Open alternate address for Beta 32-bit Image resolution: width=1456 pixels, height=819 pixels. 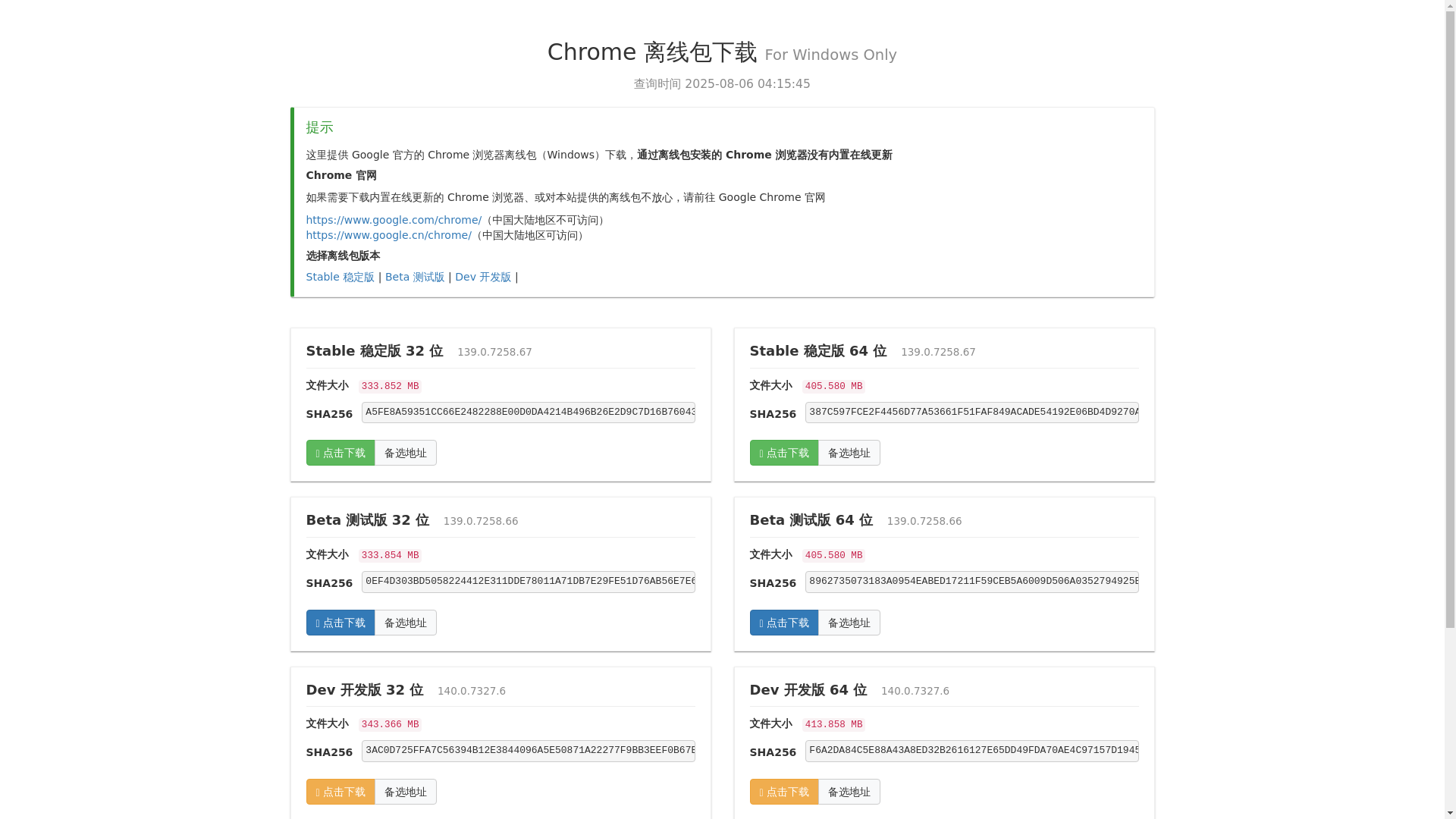tap(406, 623)
